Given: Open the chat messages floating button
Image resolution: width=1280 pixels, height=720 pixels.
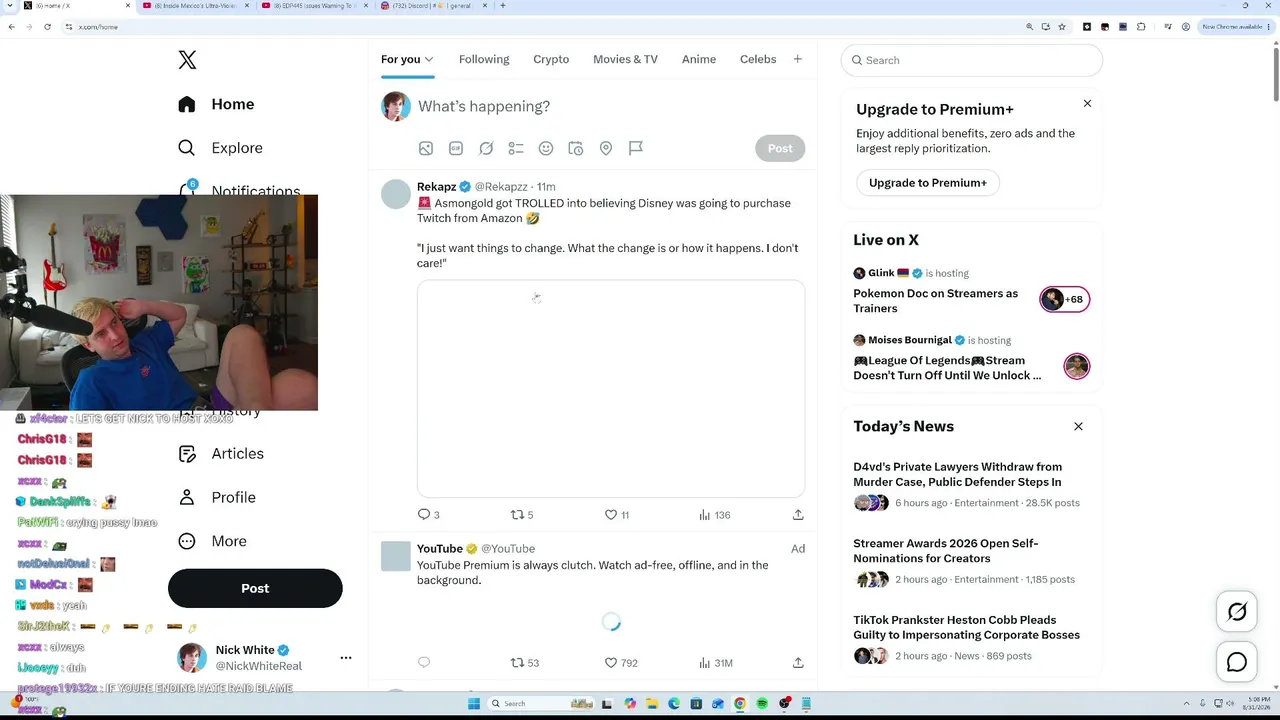Looking at the screenshot, I should tap(1237, 662).
